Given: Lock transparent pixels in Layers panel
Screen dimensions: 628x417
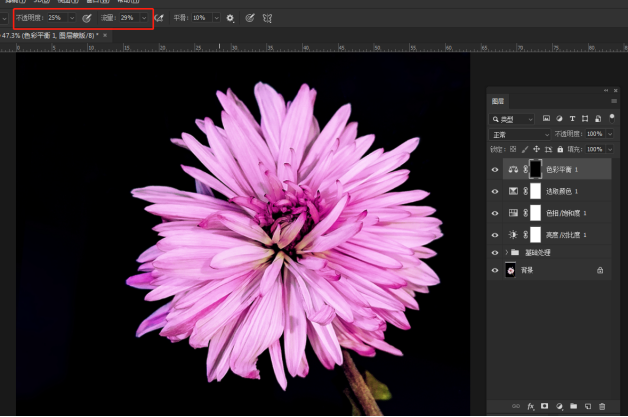Looking at the screenshot, I should (x=513, y=149).
